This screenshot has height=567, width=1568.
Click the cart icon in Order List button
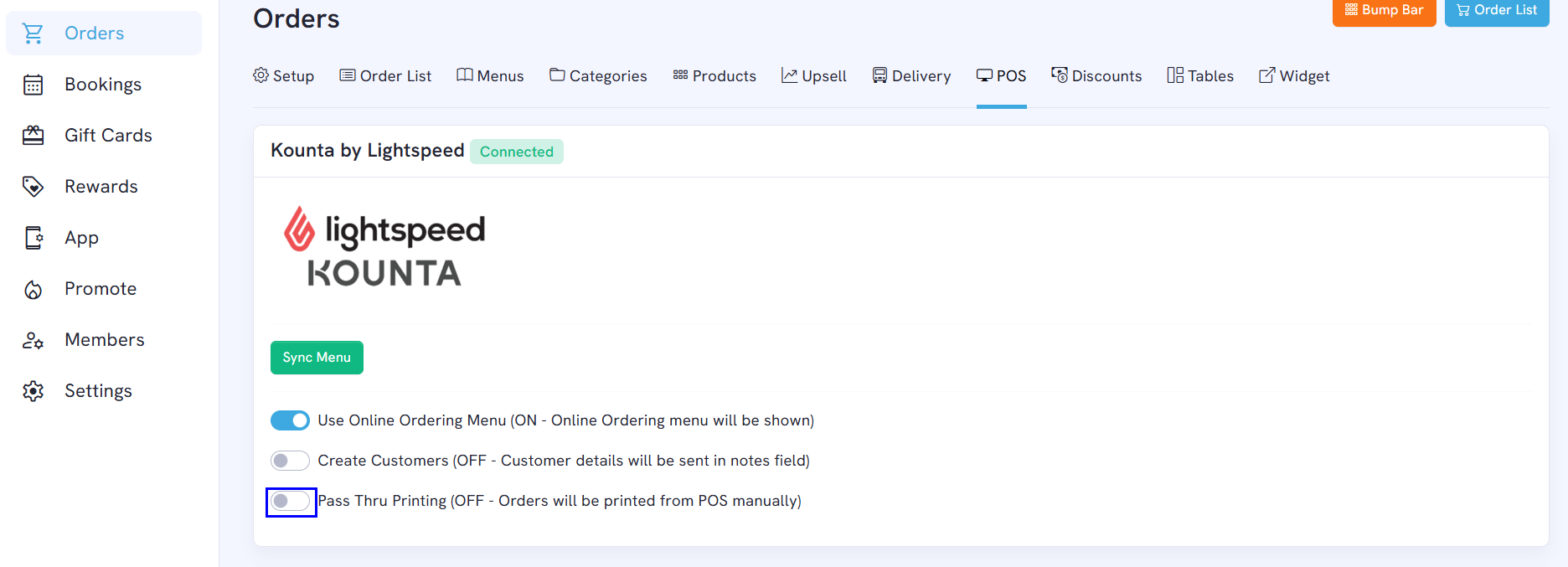click(1463, 10)
